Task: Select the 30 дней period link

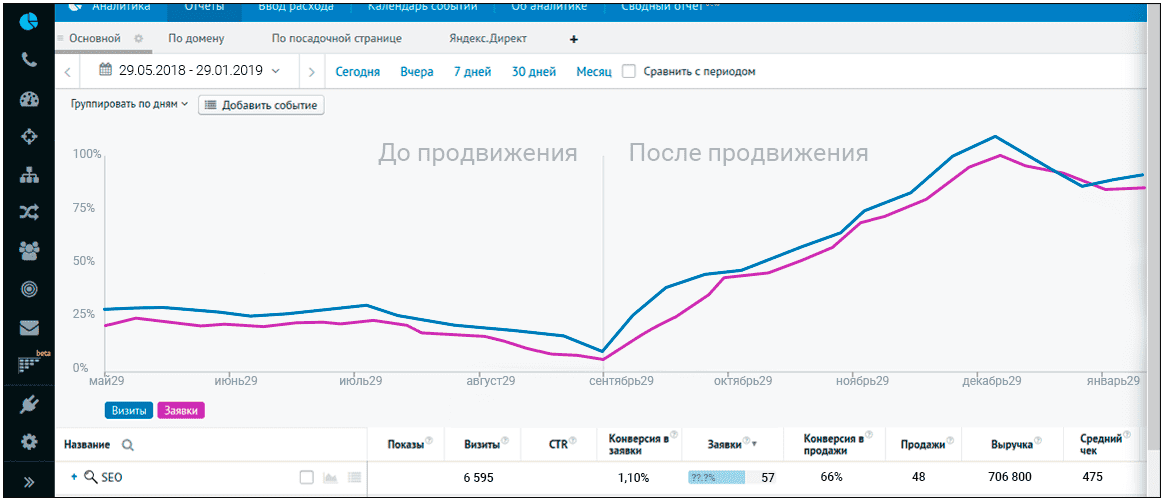Action: click(534, 72)
